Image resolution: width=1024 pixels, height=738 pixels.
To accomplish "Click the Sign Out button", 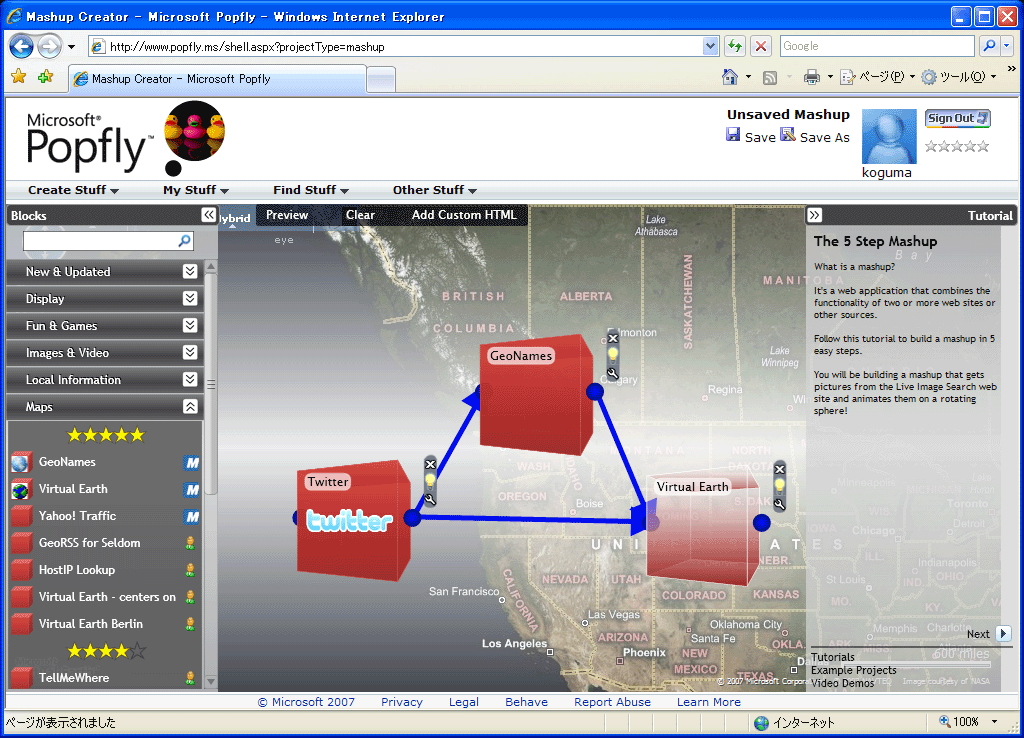I will [957, 118].
